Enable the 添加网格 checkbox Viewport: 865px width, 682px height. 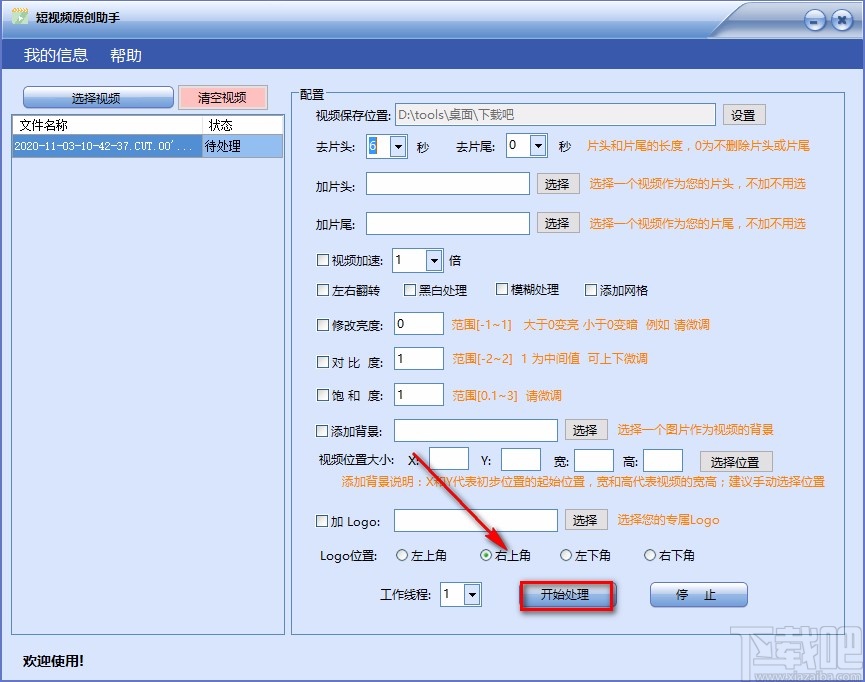(x=590, y=290)
